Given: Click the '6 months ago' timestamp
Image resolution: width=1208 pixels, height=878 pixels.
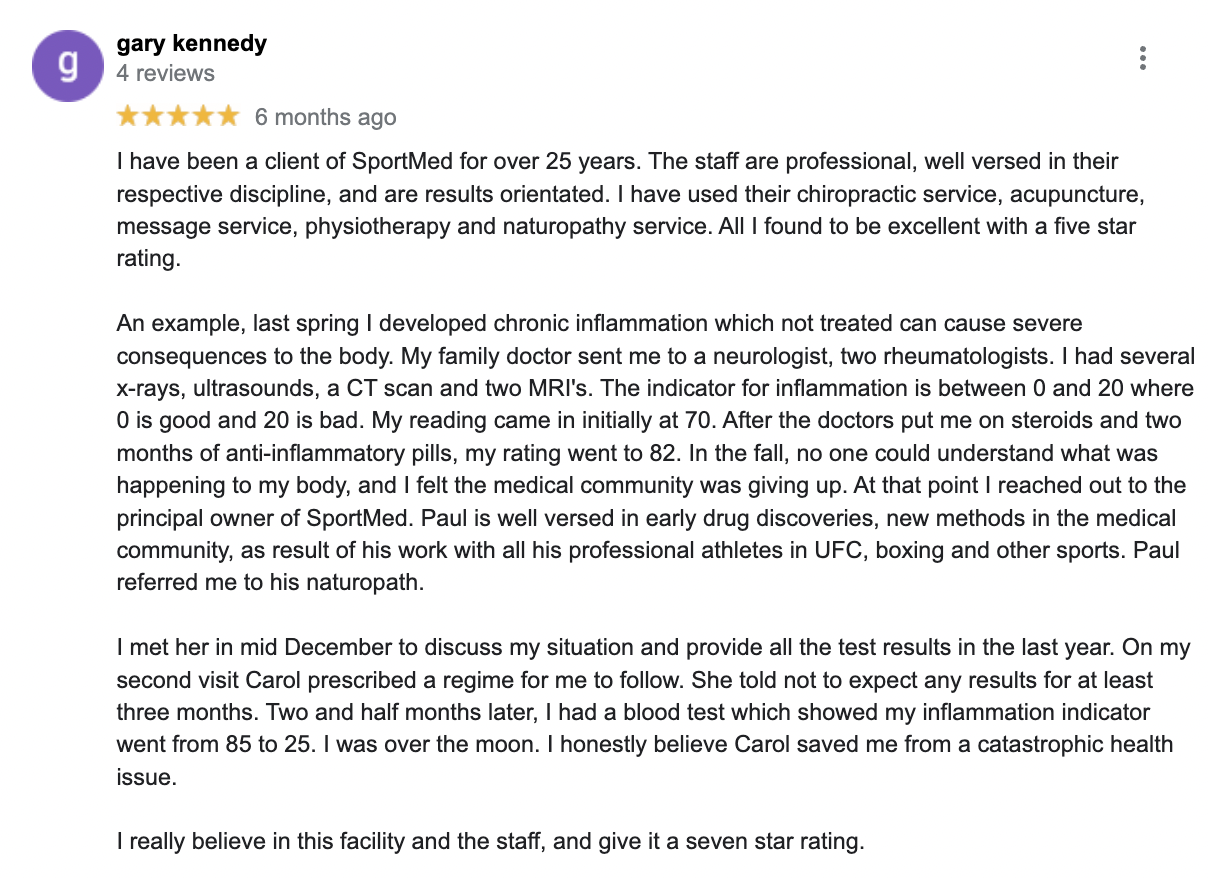Looking at the screenshot, I should tap(325, 117).
